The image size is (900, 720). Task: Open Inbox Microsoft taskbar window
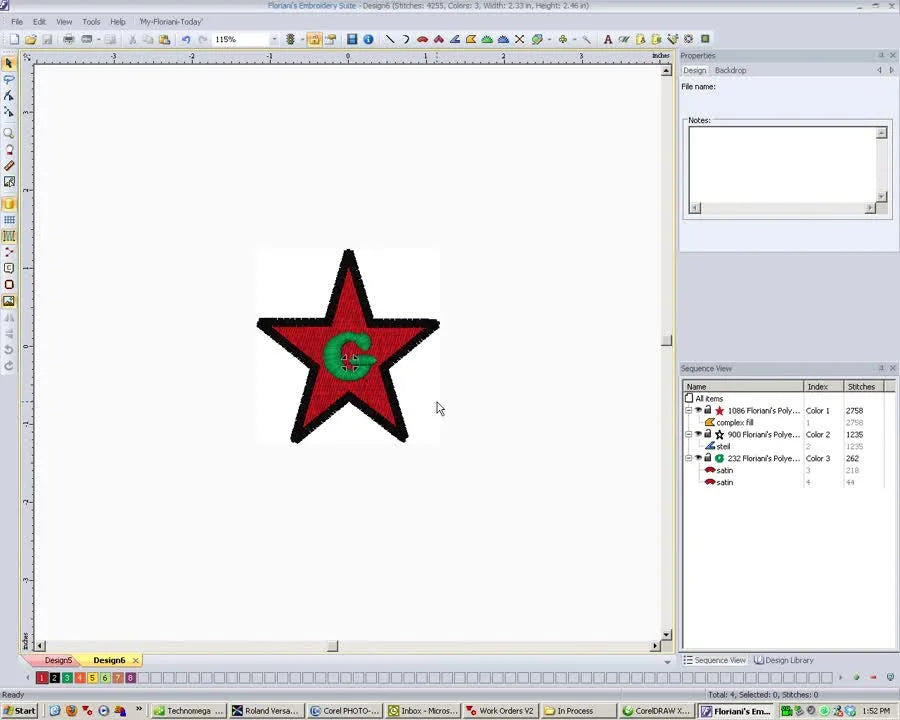pyautogui.click(x=424, y=711)
